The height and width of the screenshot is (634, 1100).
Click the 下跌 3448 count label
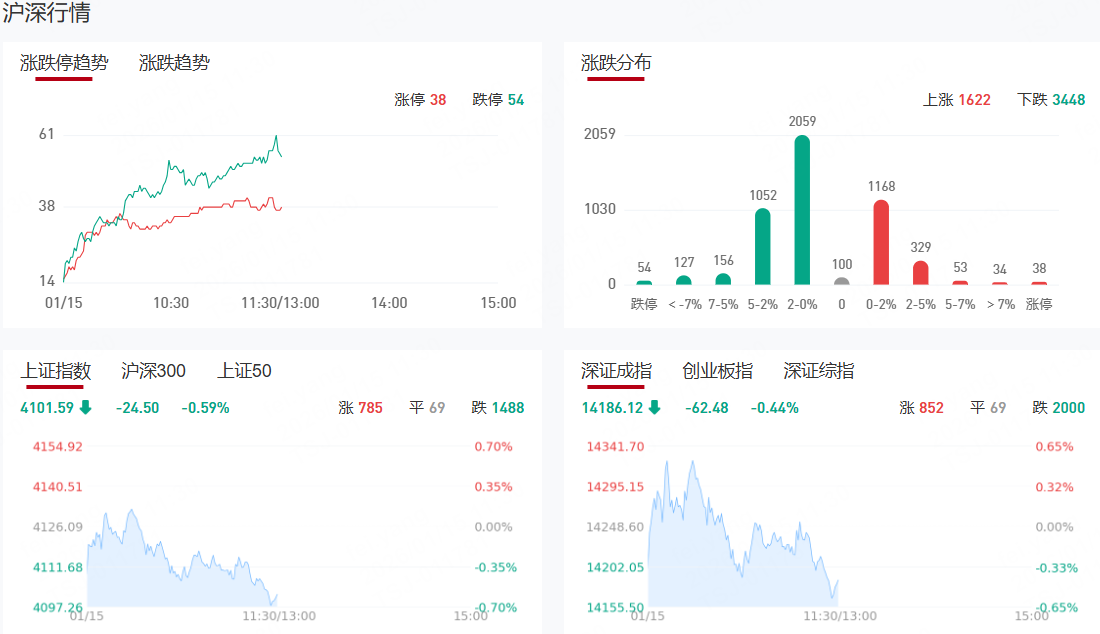coord(1050,100)
